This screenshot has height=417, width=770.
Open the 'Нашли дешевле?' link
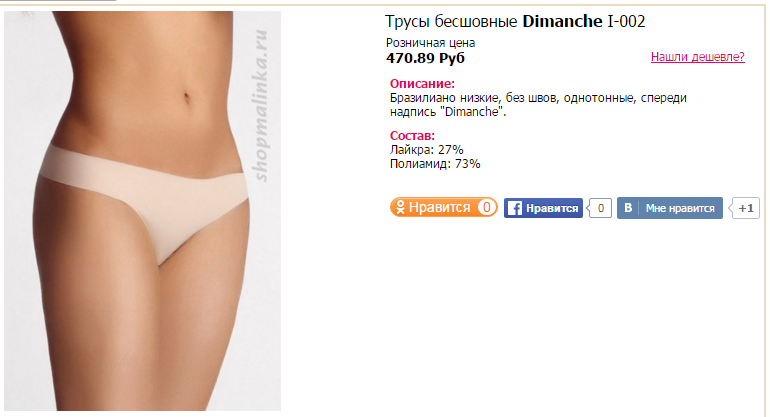[697, 56]
